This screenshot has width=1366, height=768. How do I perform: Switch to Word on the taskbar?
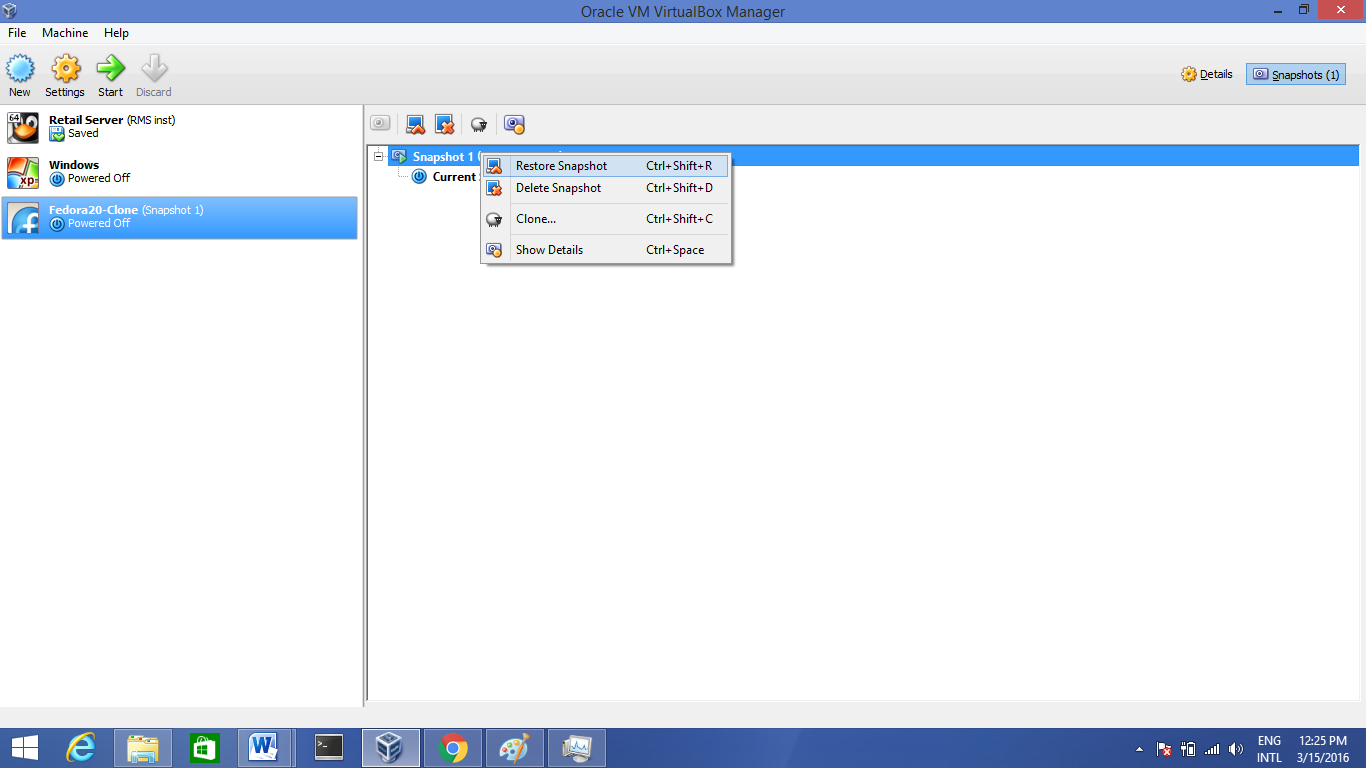point(265,748)
